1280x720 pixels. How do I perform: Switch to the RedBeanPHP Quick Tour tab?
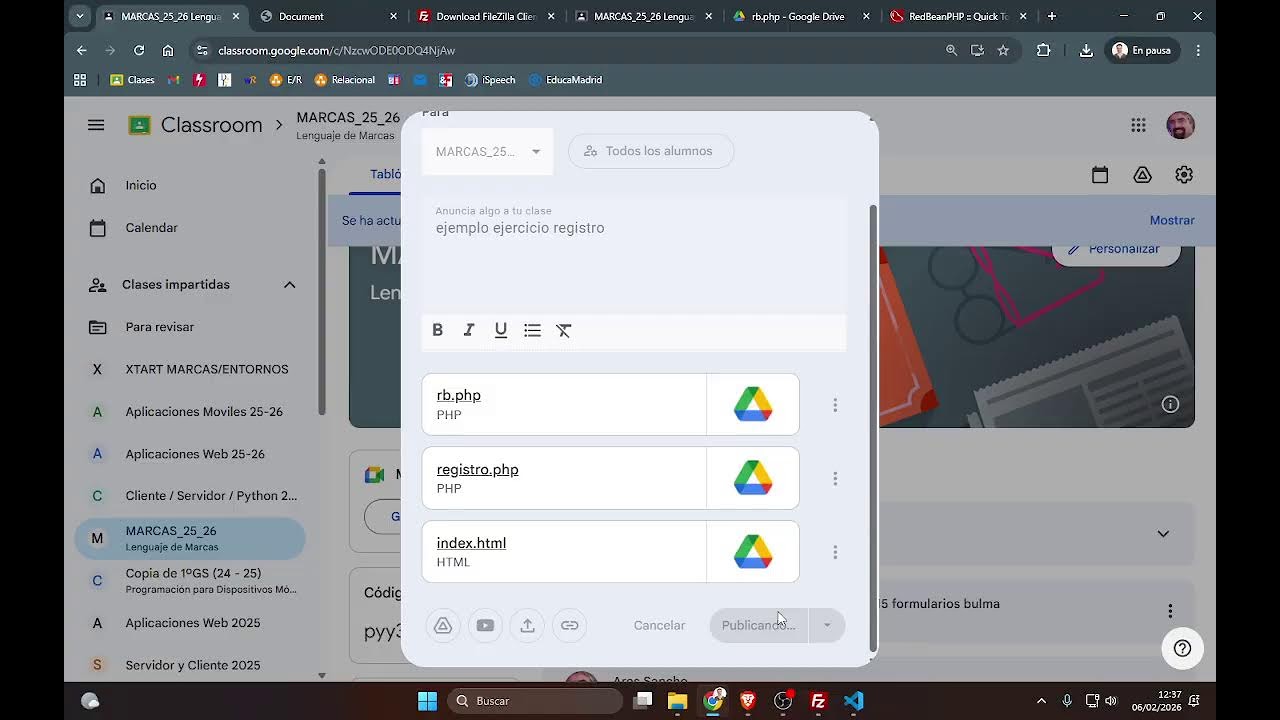point(959,16)
